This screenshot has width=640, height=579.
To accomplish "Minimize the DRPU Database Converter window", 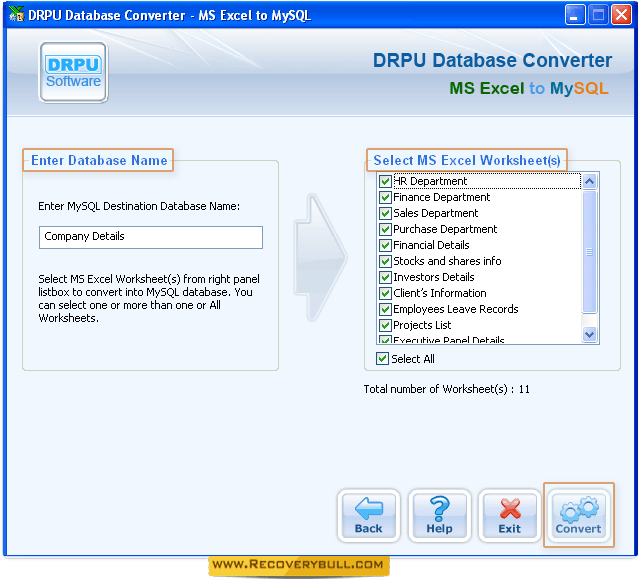I will [x=574, y=16].
